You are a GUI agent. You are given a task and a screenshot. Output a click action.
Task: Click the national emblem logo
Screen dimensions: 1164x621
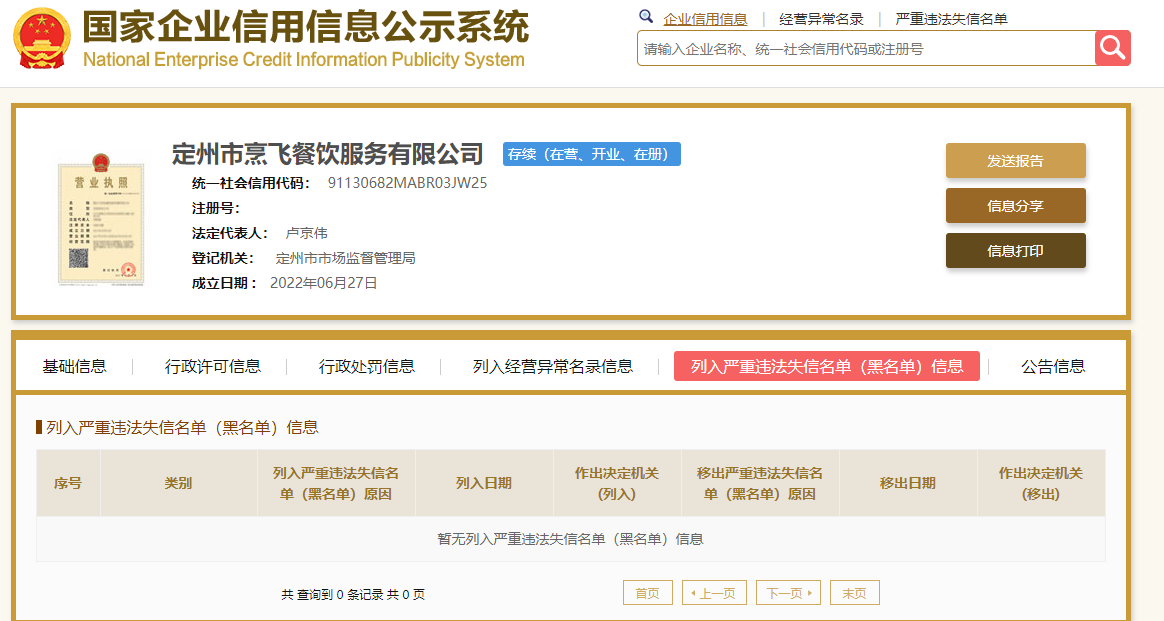(x=42, y=39)
